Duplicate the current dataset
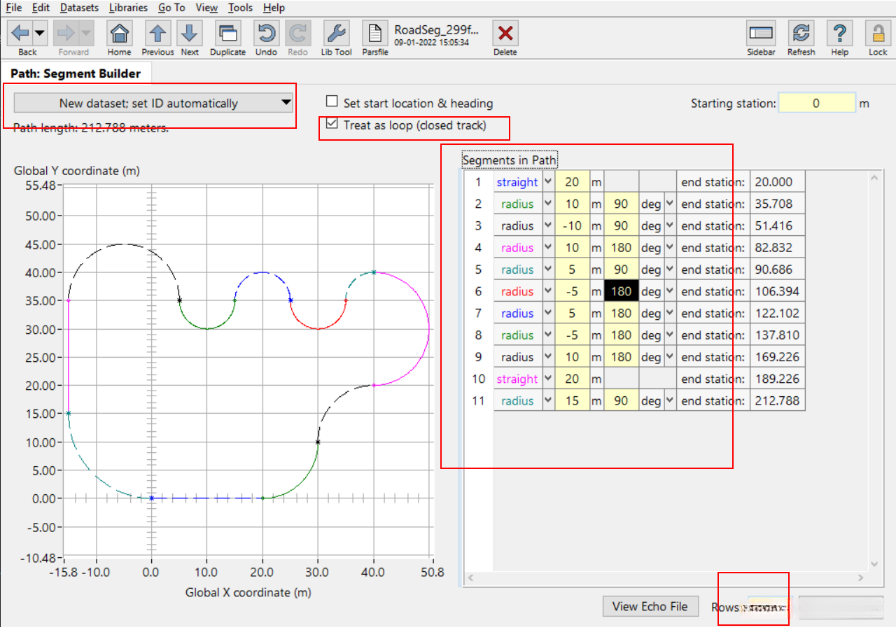The width and height of the screenshot is (896, 627). (x=227, y=34)
